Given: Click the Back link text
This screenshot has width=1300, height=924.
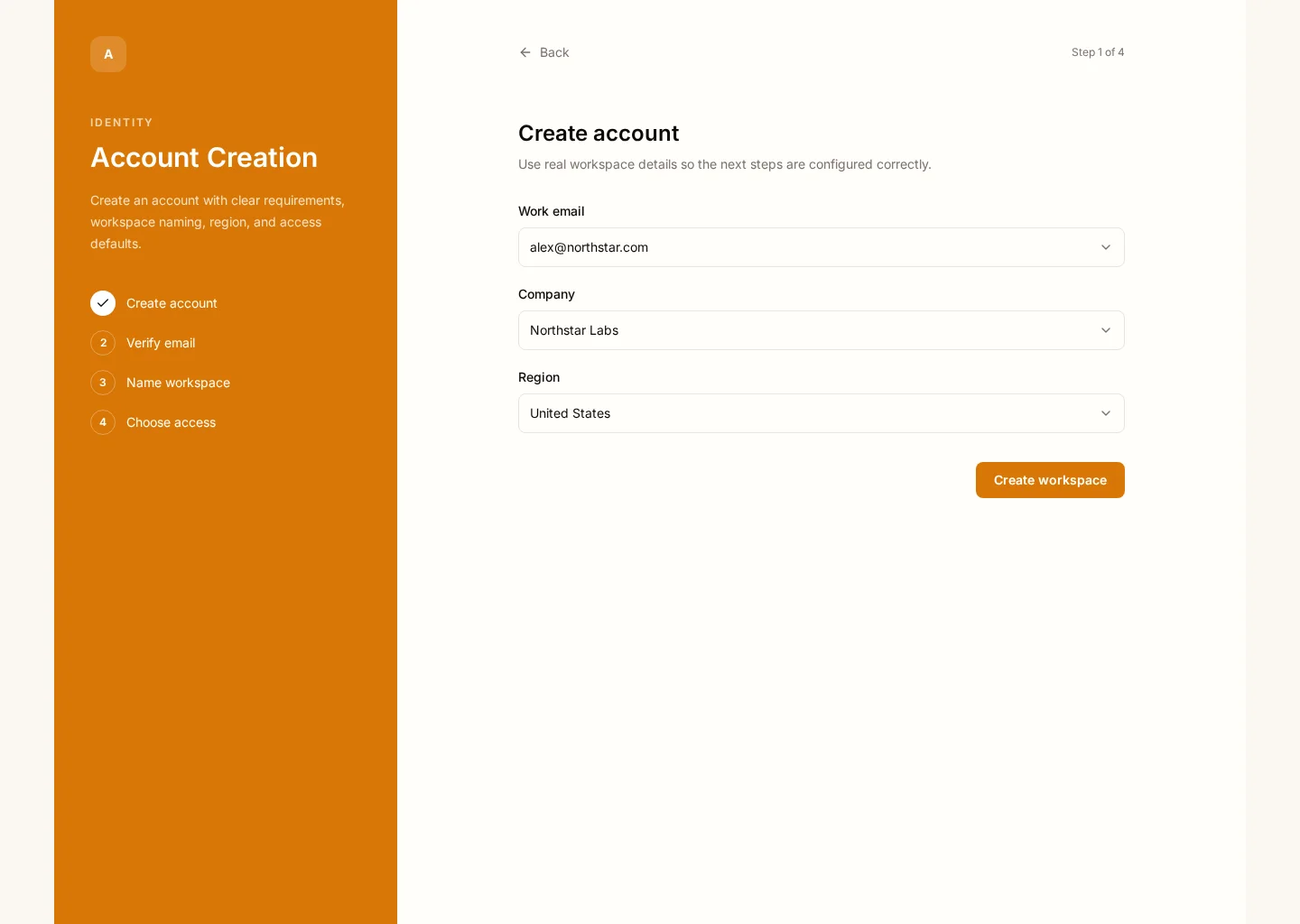Looking at the screenshot, I should coord(554,52).
